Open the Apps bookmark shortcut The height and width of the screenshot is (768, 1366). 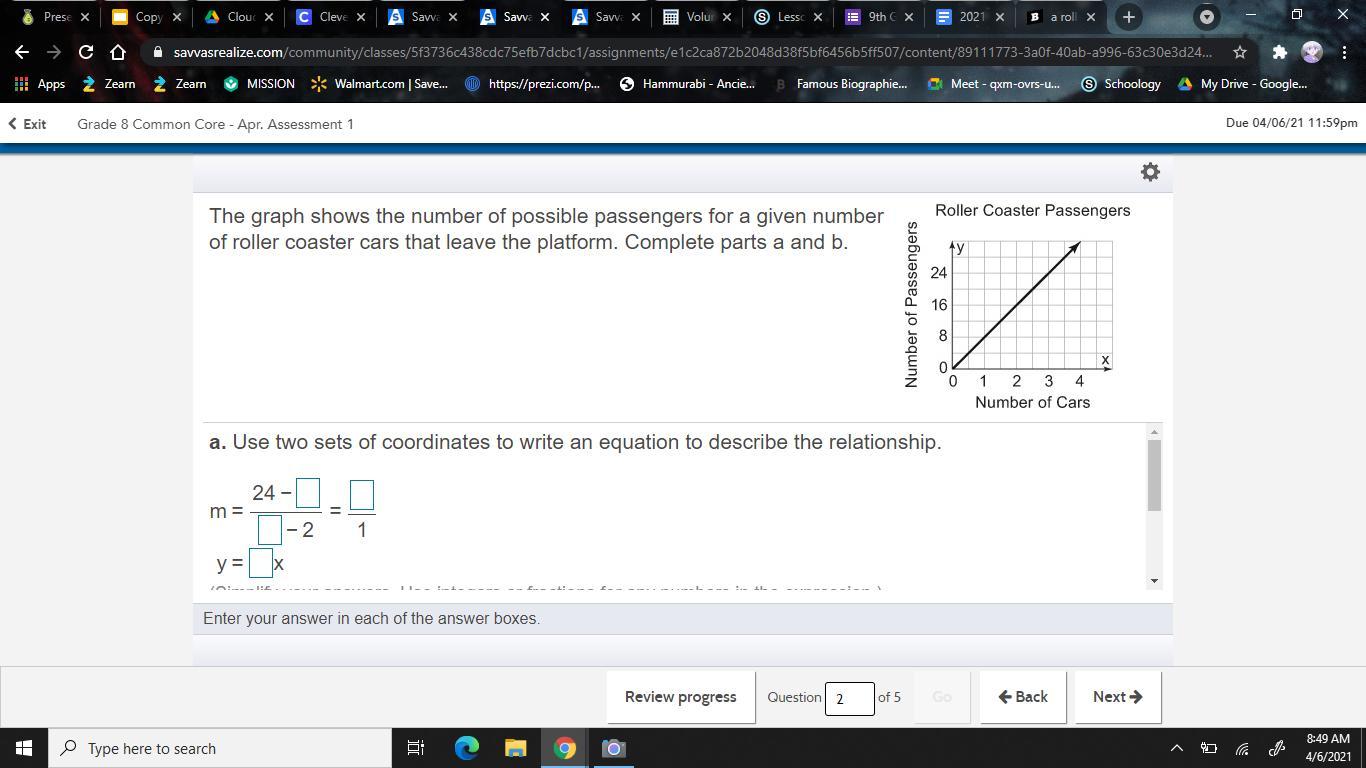(x=40, y=84)
